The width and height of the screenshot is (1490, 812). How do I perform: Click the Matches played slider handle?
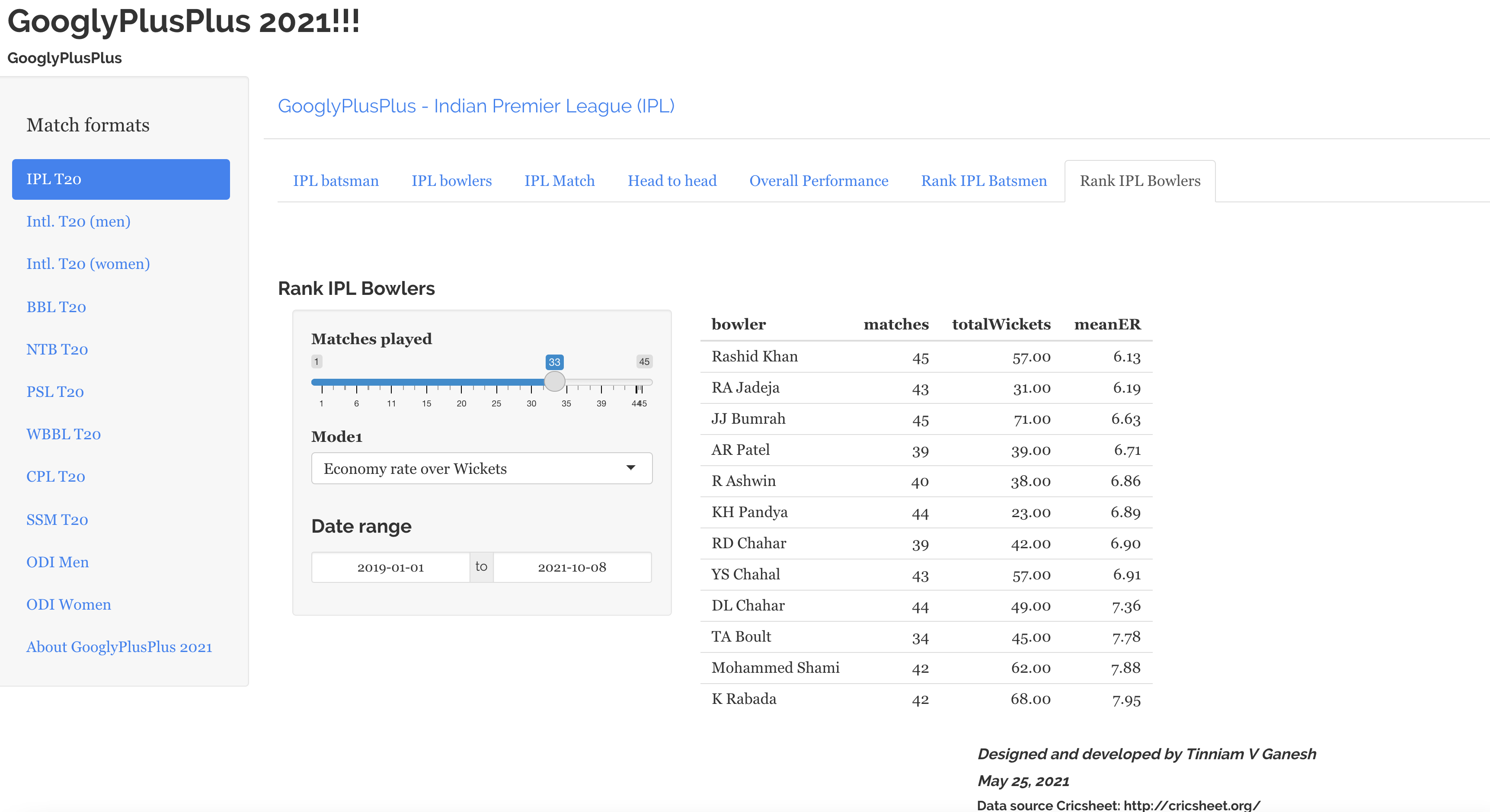(x=554, y=382)
